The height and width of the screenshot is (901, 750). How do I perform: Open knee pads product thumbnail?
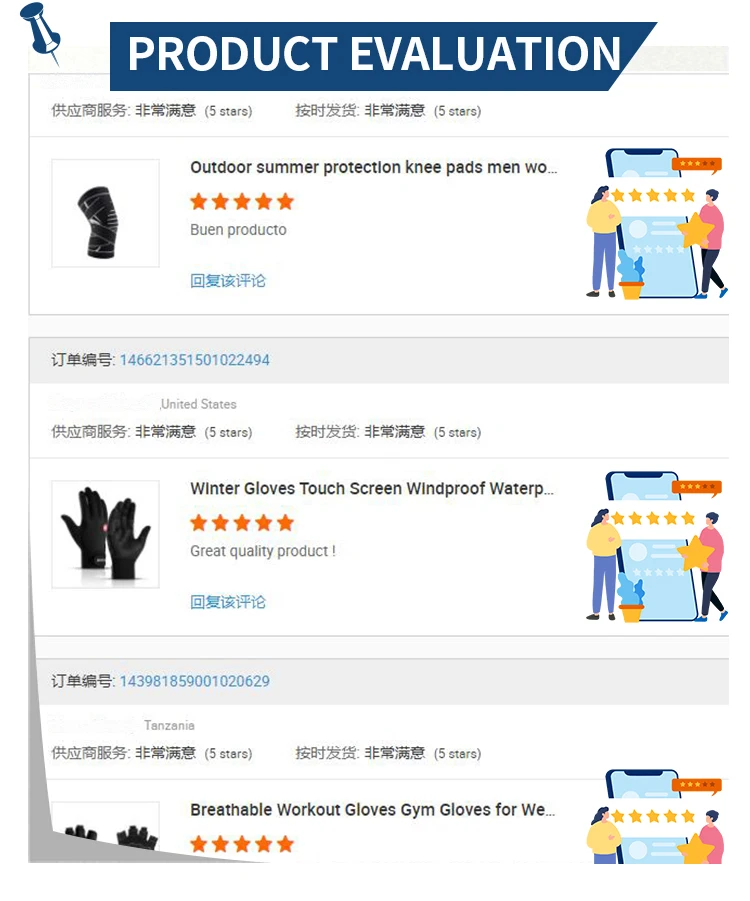[105, 213]
